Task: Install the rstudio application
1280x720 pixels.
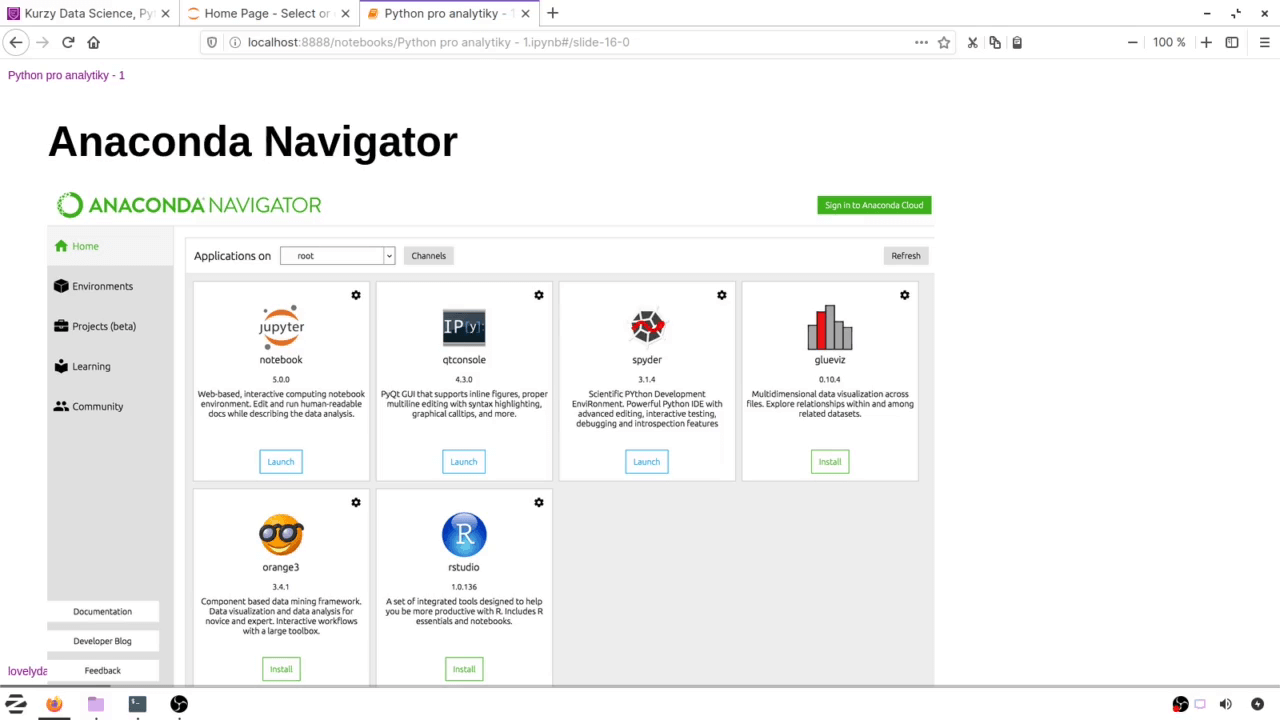Action: (x=464, y=669)
